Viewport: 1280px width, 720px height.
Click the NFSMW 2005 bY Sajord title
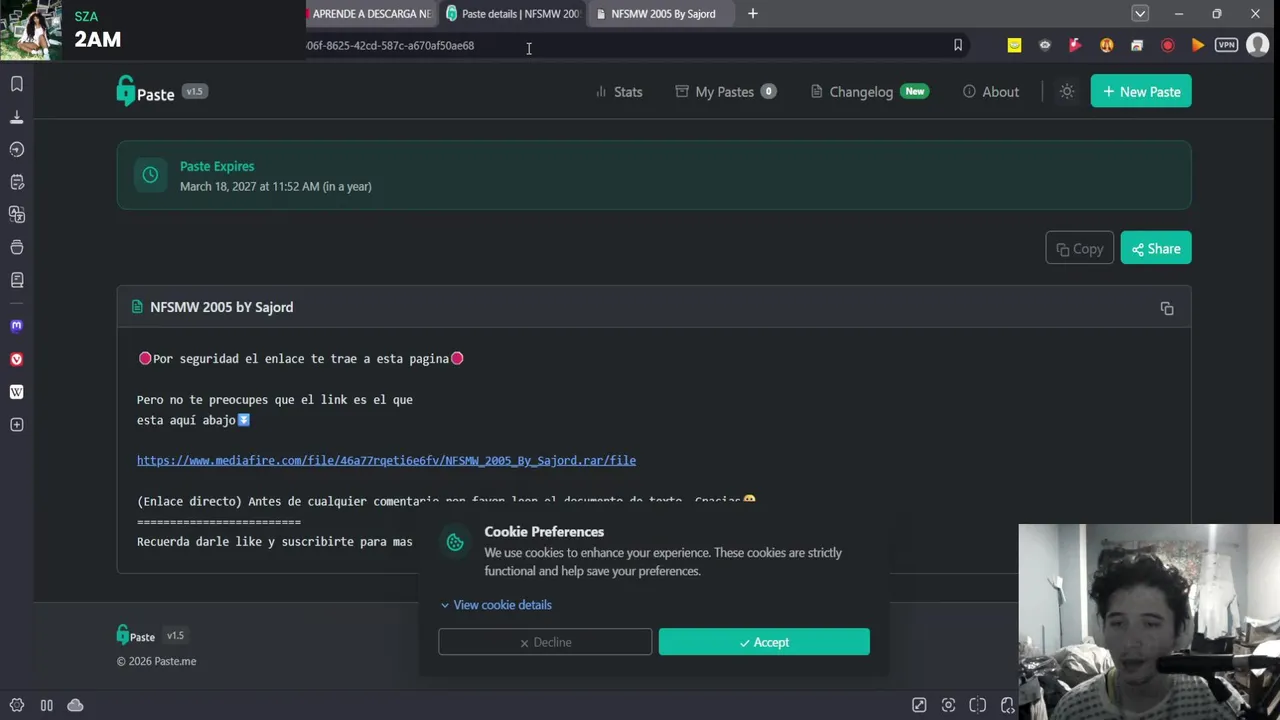[x=221, y=307]
